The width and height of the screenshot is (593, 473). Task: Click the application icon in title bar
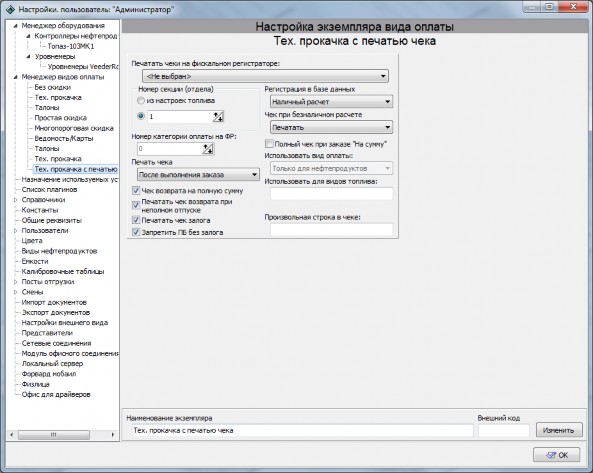pos(10,9)
